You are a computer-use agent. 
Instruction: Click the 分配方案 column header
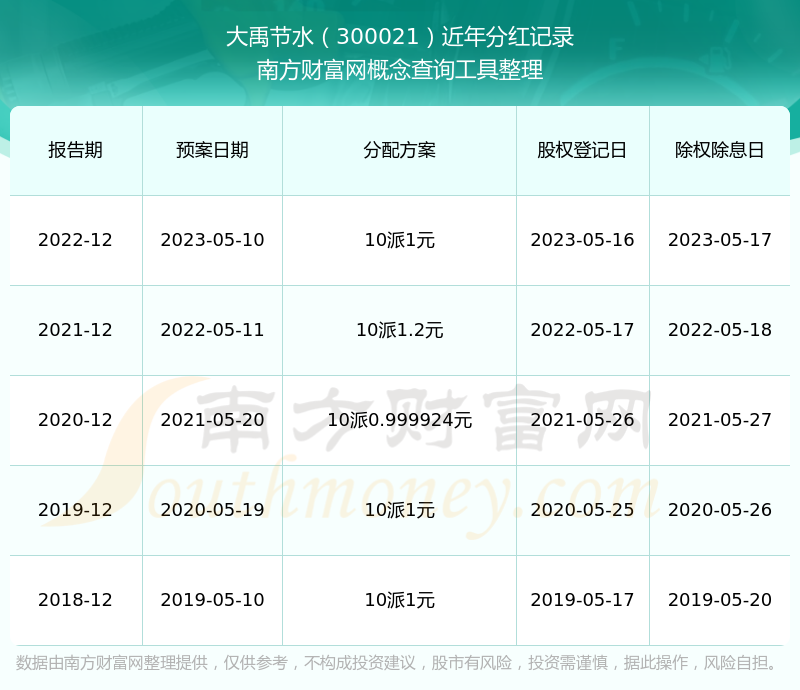pos(399,150)
